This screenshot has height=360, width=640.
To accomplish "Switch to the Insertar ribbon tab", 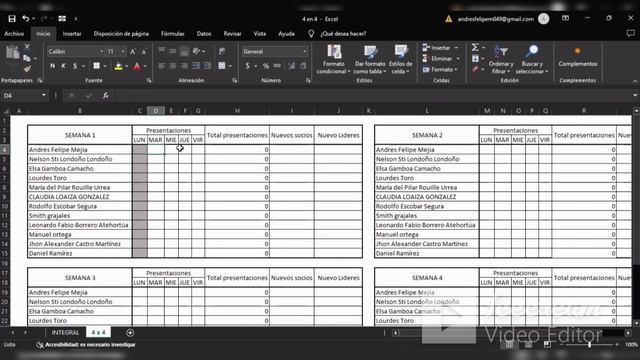I will (x=72, y=34).
